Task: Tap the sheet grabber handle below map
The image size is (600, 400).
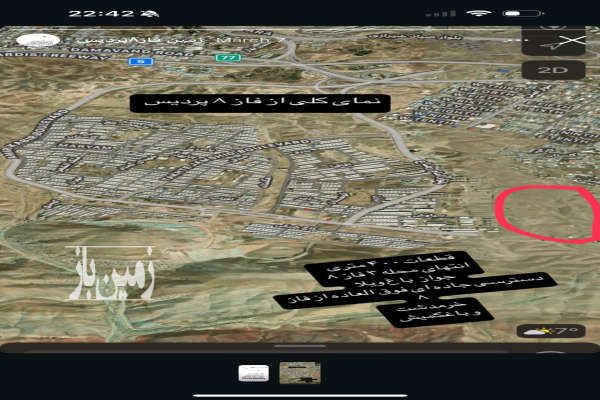Action: tap(300, 346)
